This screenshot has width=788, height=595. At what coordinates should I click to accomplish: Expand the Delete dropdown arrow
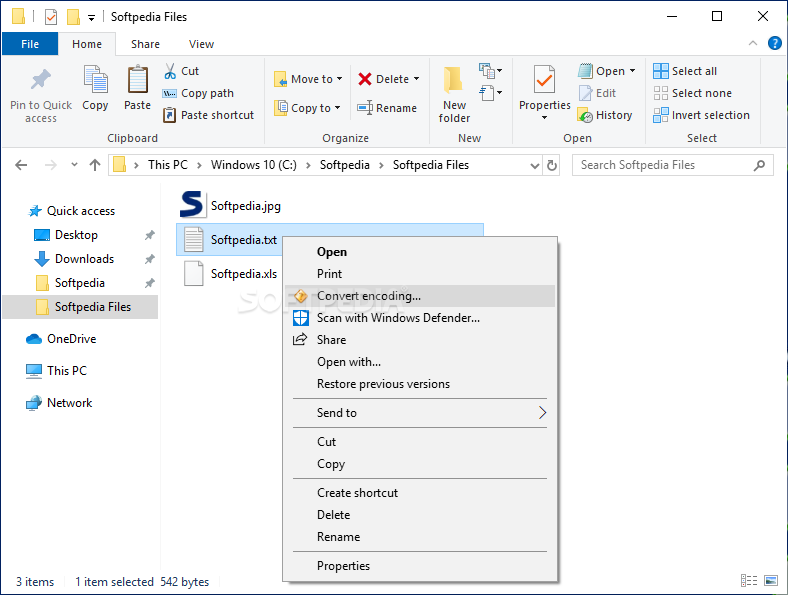click(417, 79)
